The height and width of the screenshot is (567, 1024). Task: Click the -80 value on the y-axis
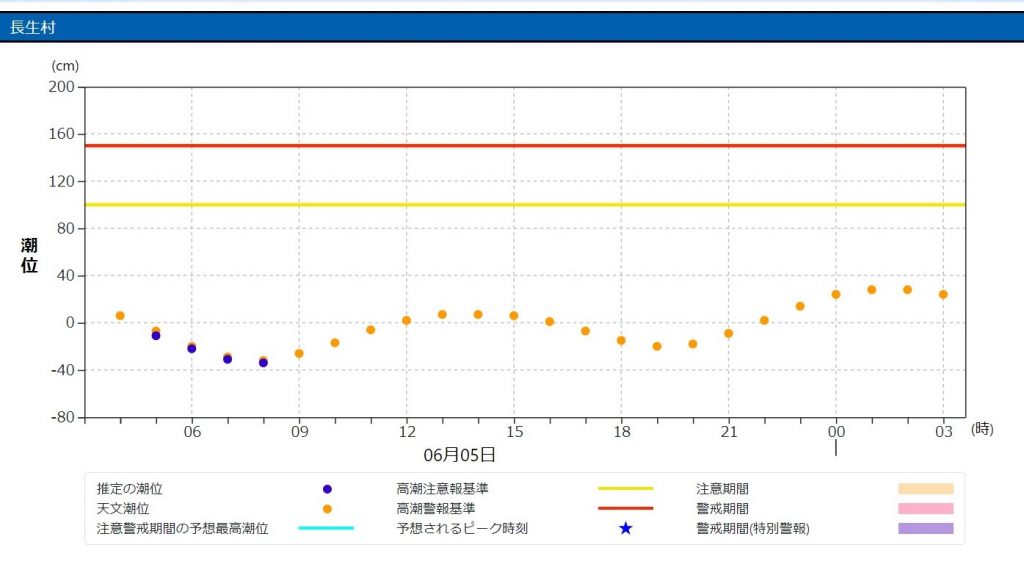click(x=63, y=417)
